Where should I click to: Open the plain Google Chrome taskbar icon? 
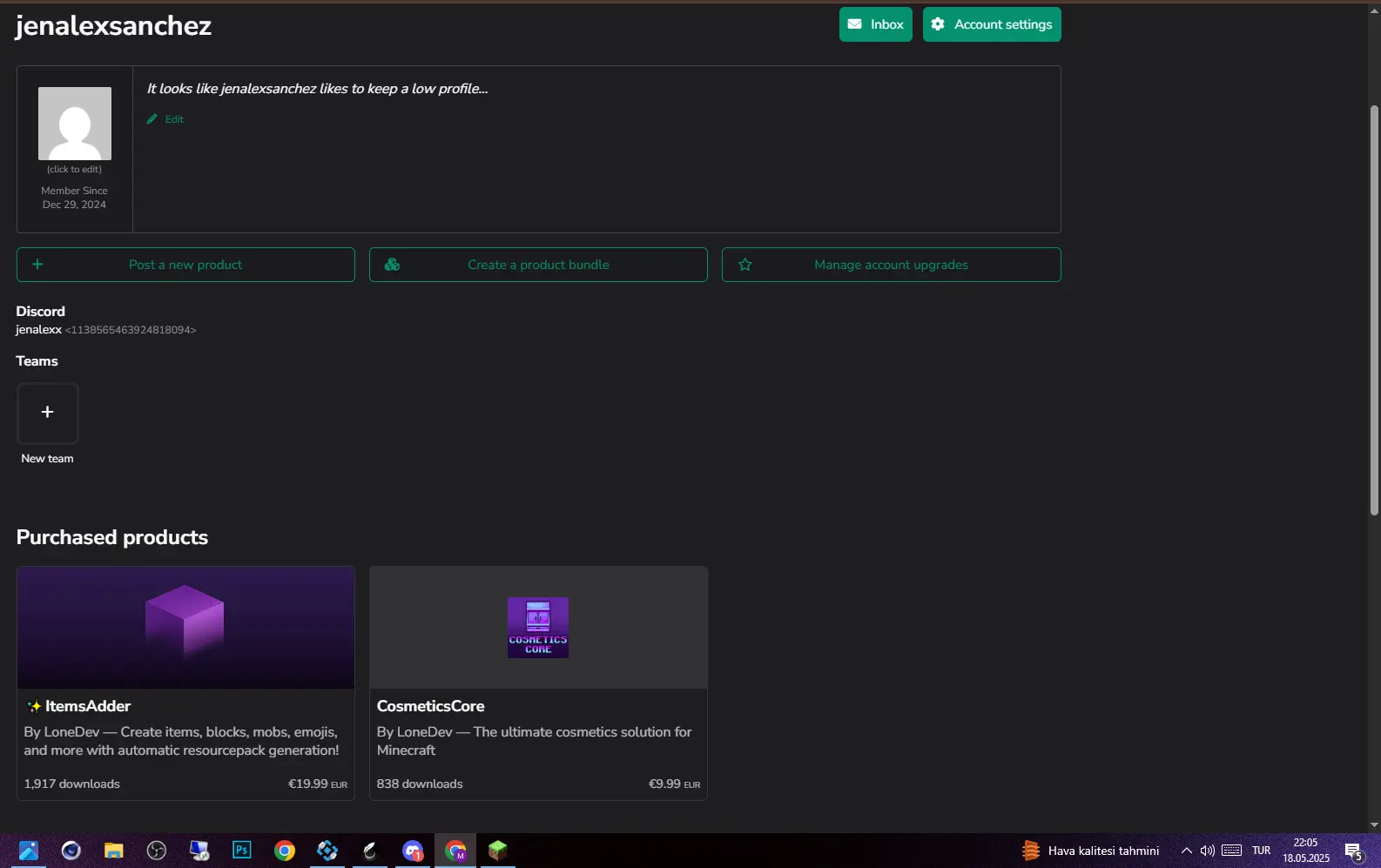coord(285,851)
